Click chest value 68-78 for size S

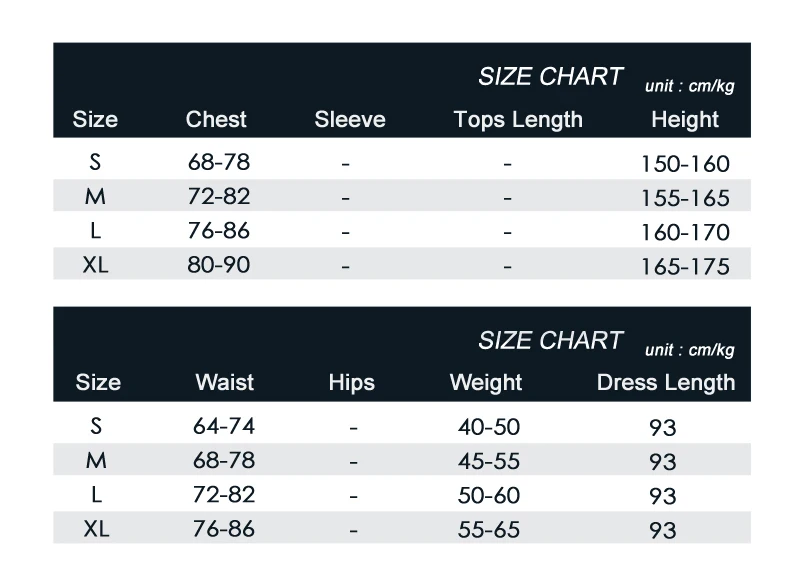[x=219, y=163]
